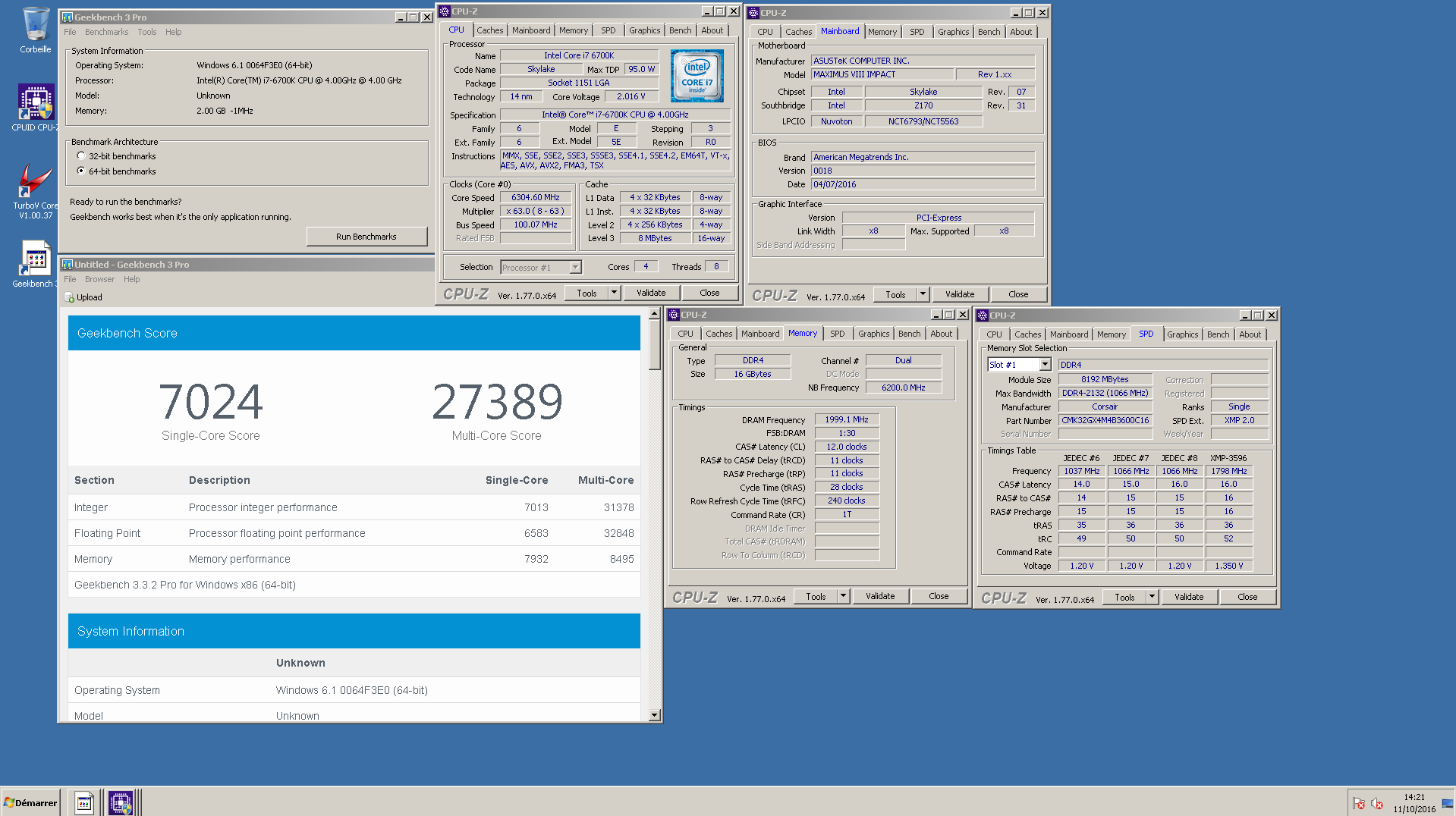Viewport: 1456px width, 816px height.
Task: Open the Démarrer start button
Action: [x=30, y=802]
